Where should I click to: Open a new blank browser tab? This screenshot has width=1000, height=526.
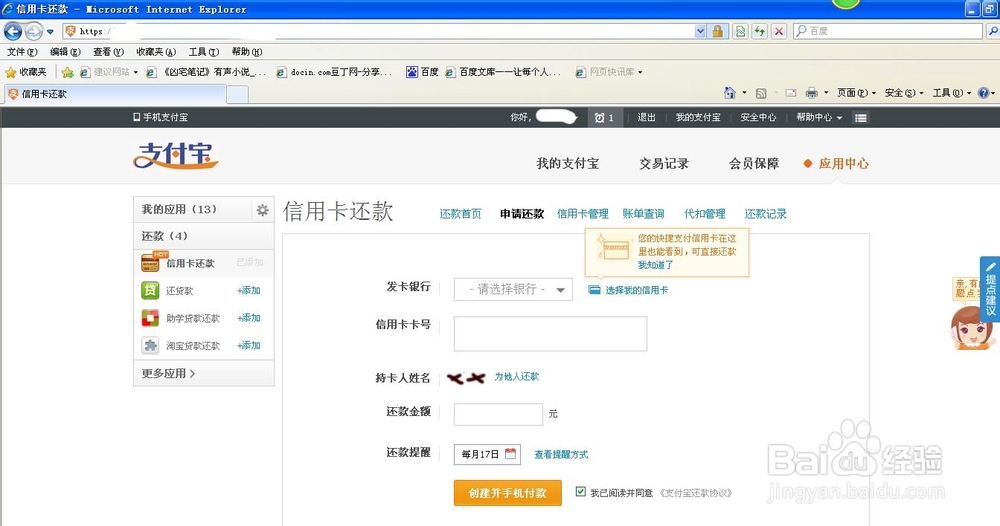click(x=237, y=94)
